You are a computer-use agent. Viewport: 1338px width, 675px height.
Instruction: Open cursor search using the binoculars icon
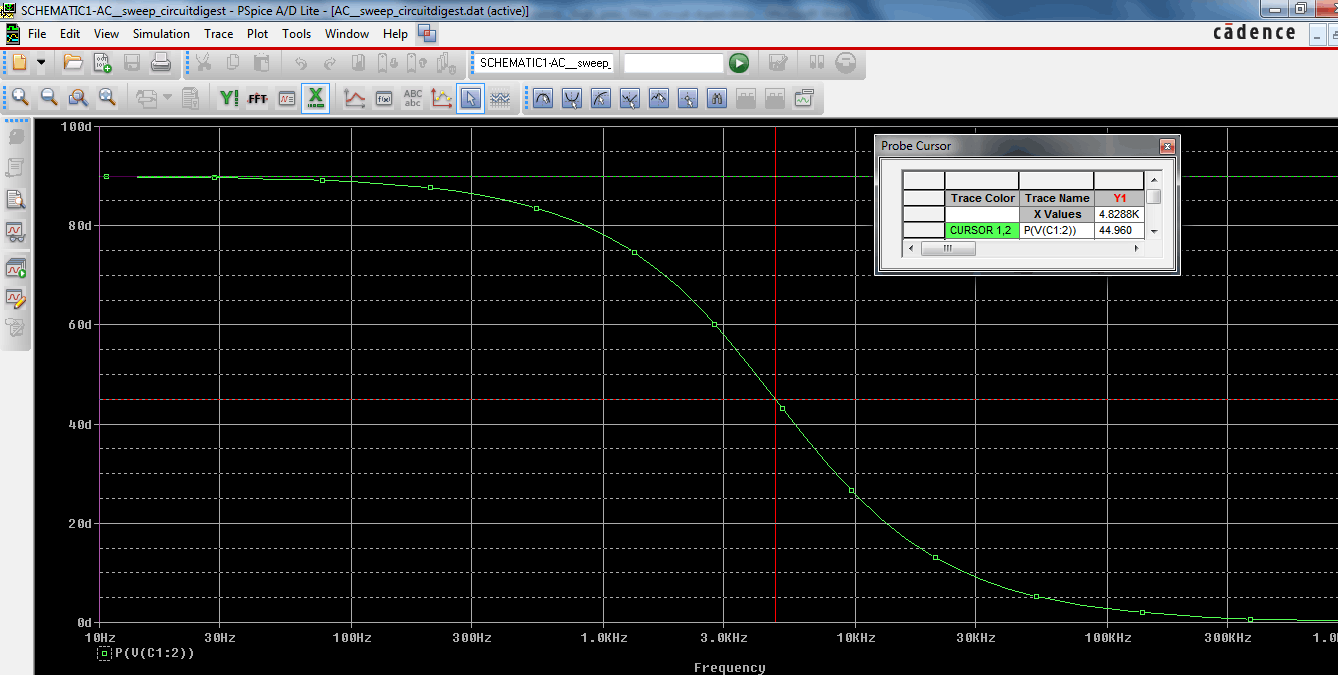(x=717, y=98)
